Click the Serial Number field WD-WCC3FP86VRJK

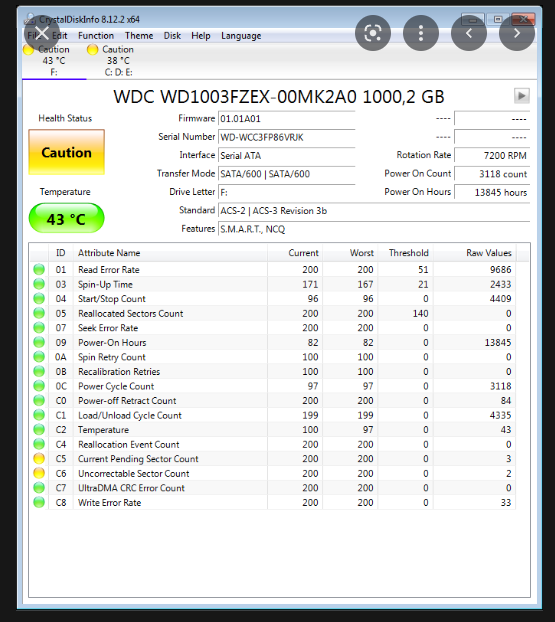click(x=286, y=137)
